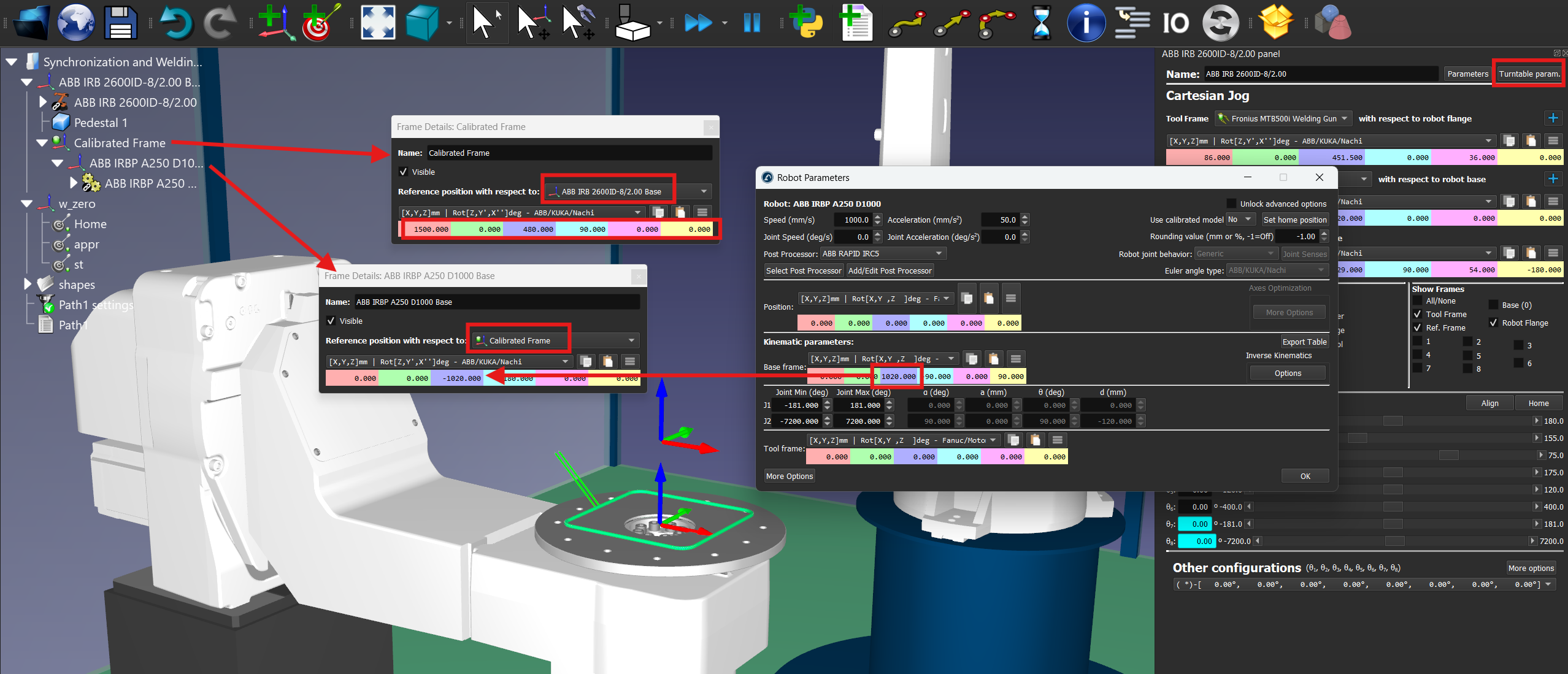Click the Add target icon

pyautogui.click(x=320, y=23)
